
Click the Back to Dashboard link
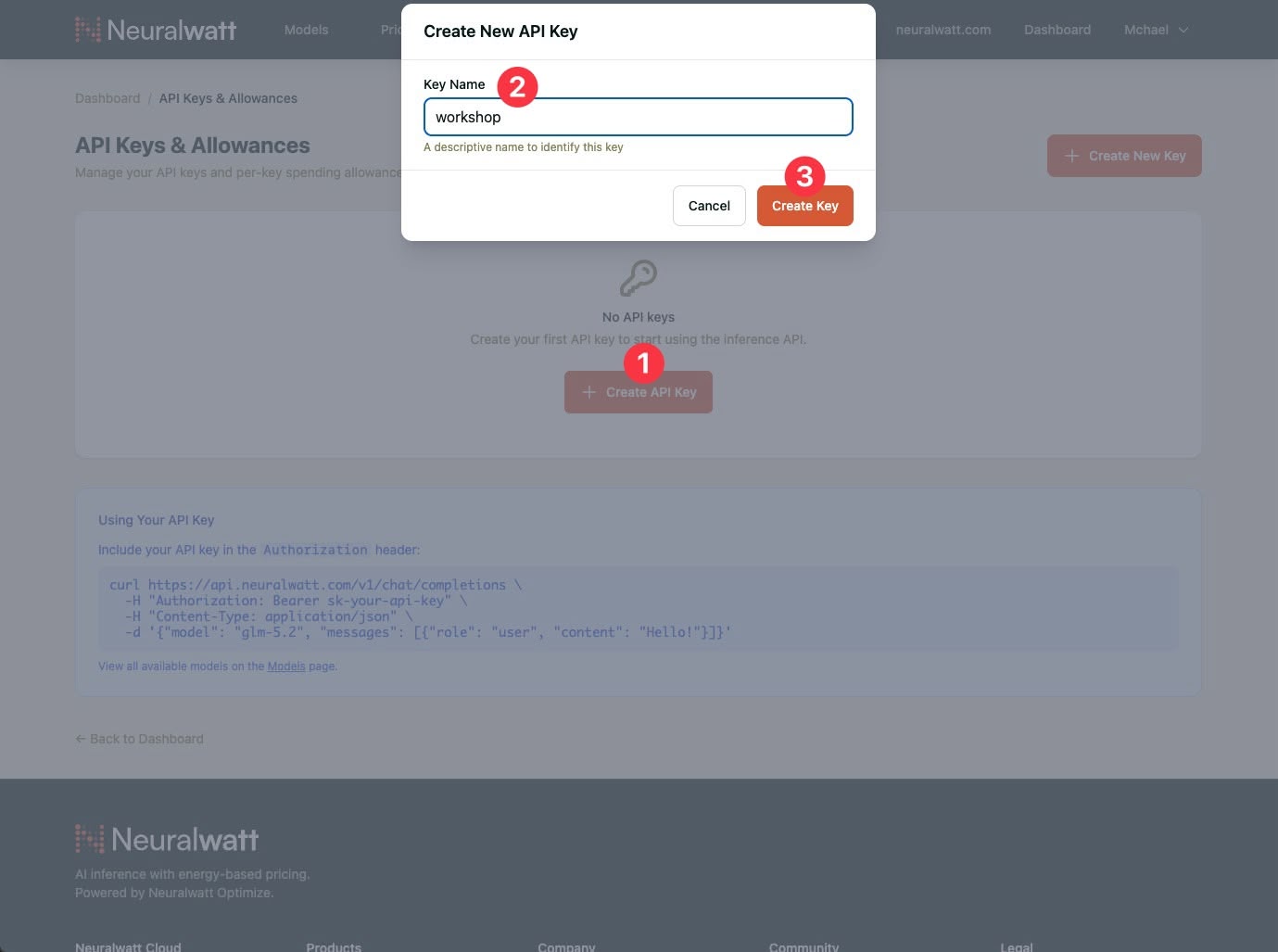click(139, 739)
